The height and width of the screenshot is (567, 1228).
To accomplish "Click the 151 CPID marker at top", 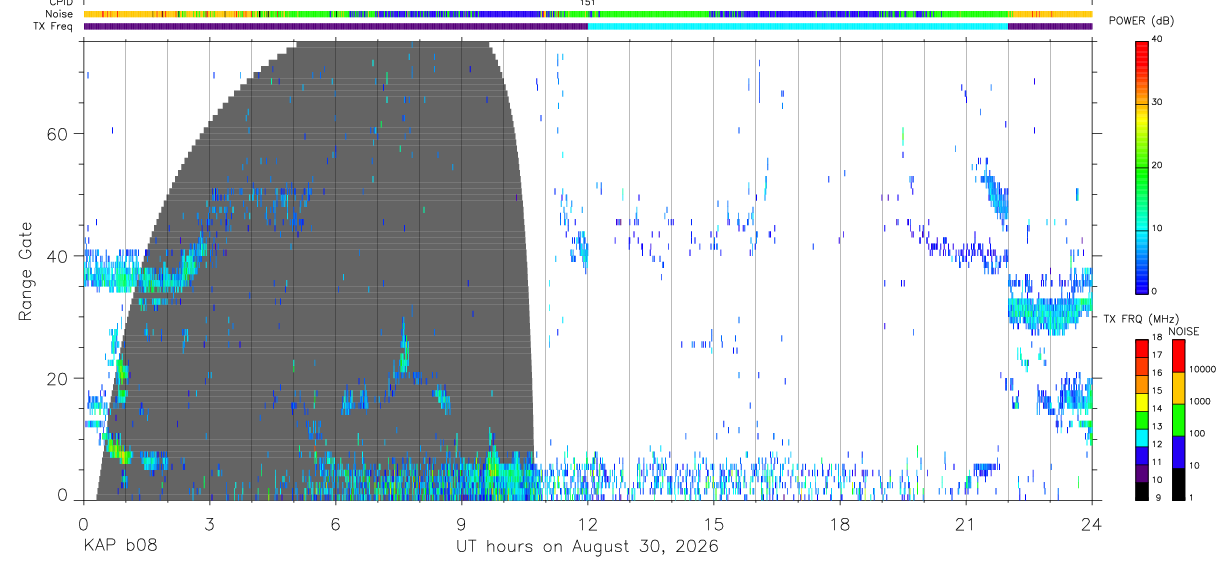I will click(x=588, y=3).
